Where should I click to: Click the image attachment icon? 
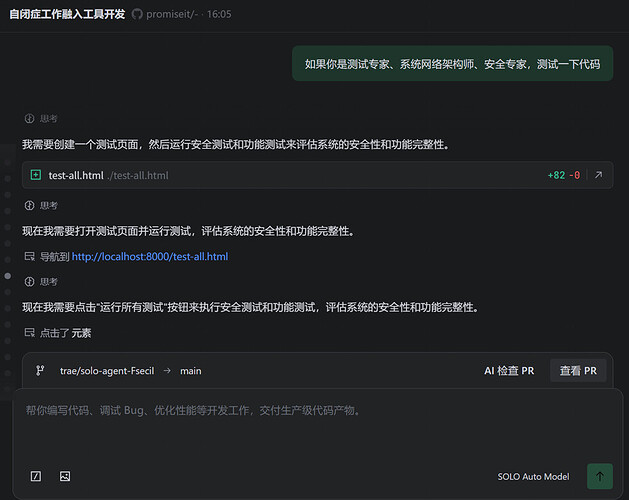pos(65,476)
